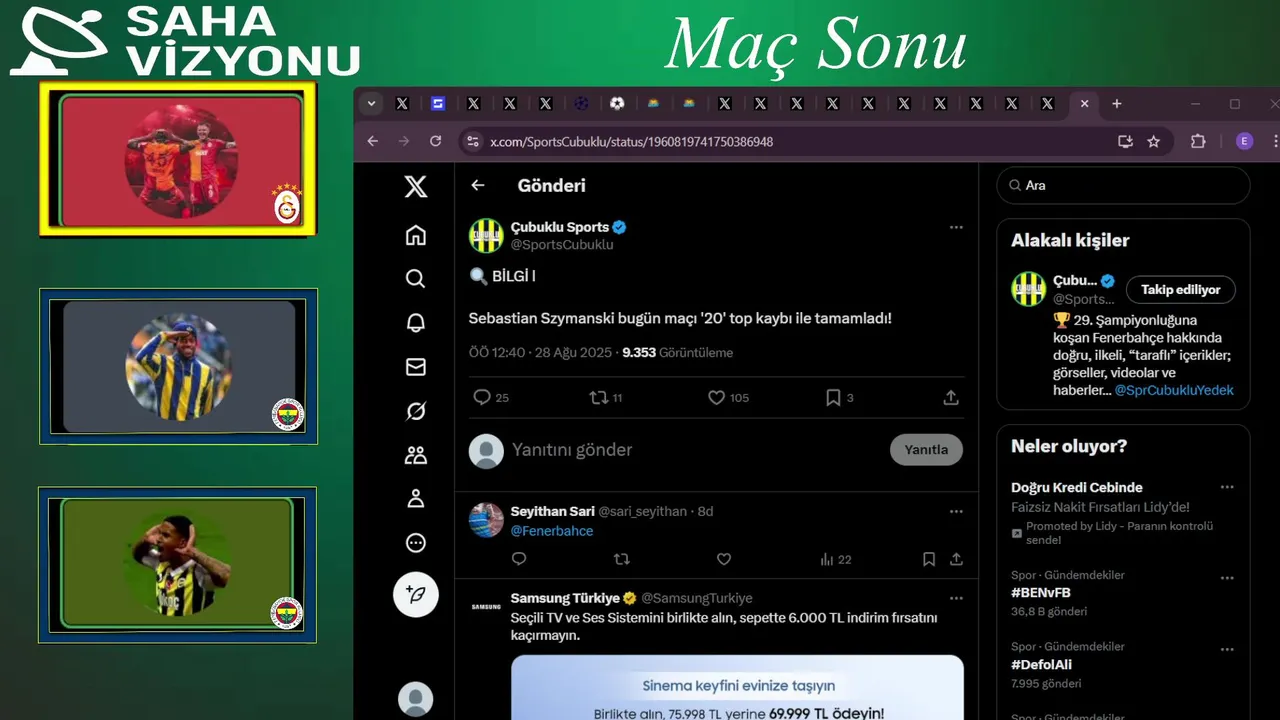
Task: Open the Communities people icon
Action: coord(416,455)
